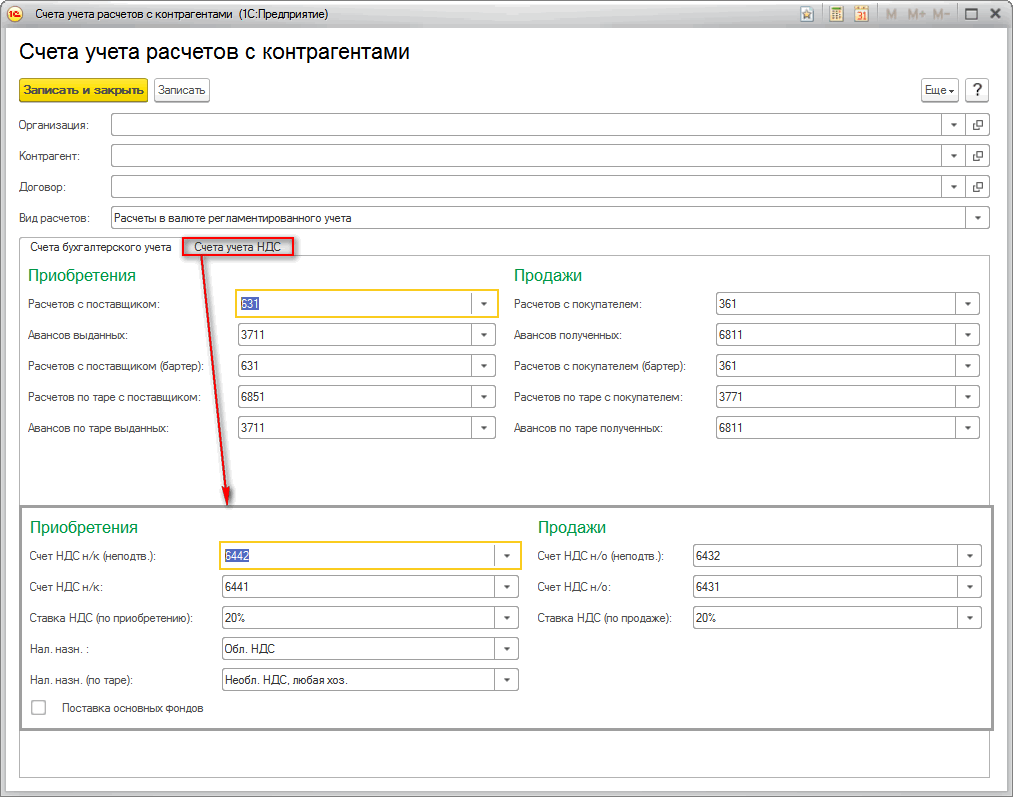Open the Контрагент record with its open icon

click(978, 156)
